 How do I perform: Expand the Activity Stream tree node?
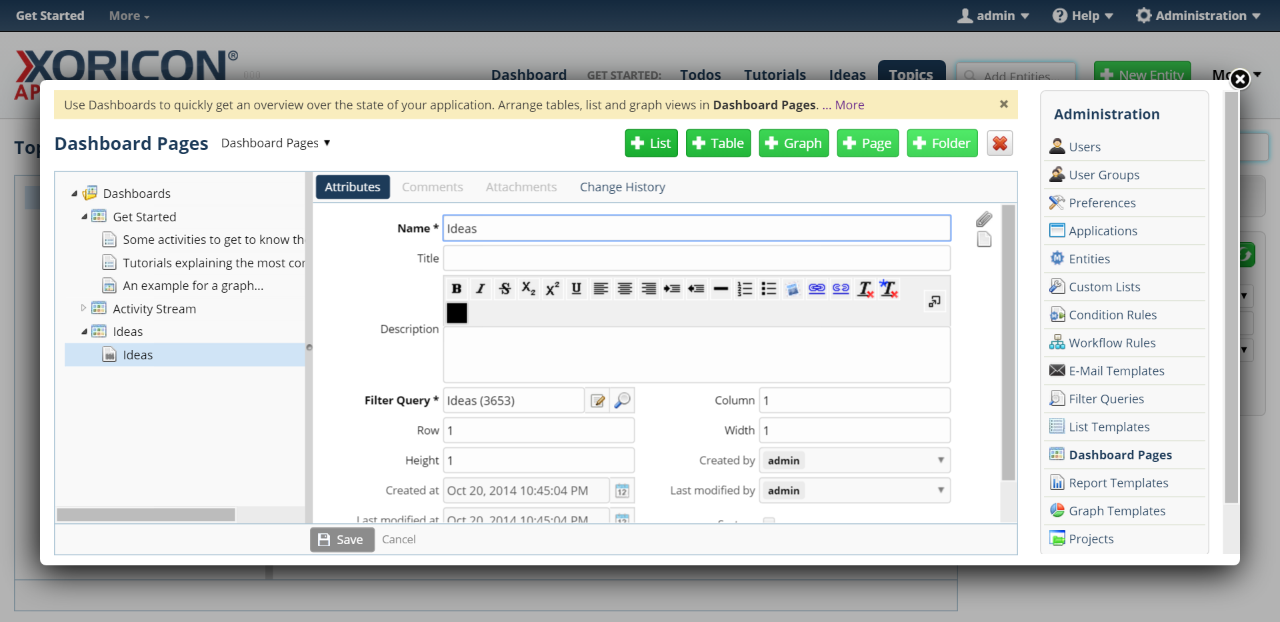pos(84,308)
